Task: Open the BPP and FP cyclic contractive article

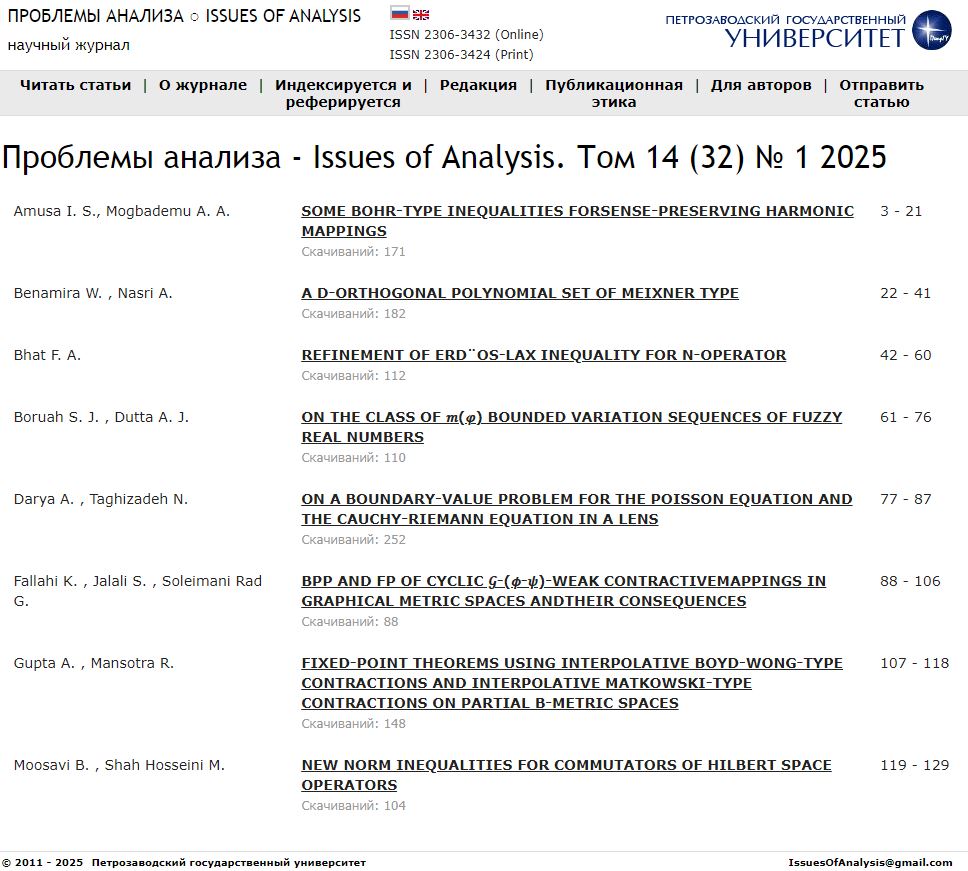Action: click(563, 590)
